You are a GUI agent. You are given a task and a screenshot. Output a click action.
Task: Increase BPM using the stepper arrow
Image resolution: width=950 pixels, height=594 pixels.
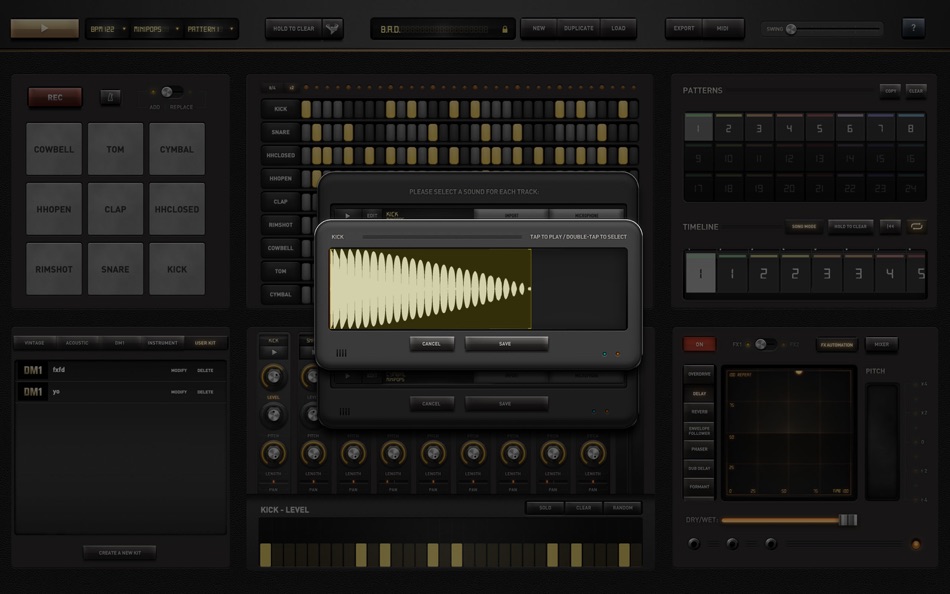pos(124,28)
